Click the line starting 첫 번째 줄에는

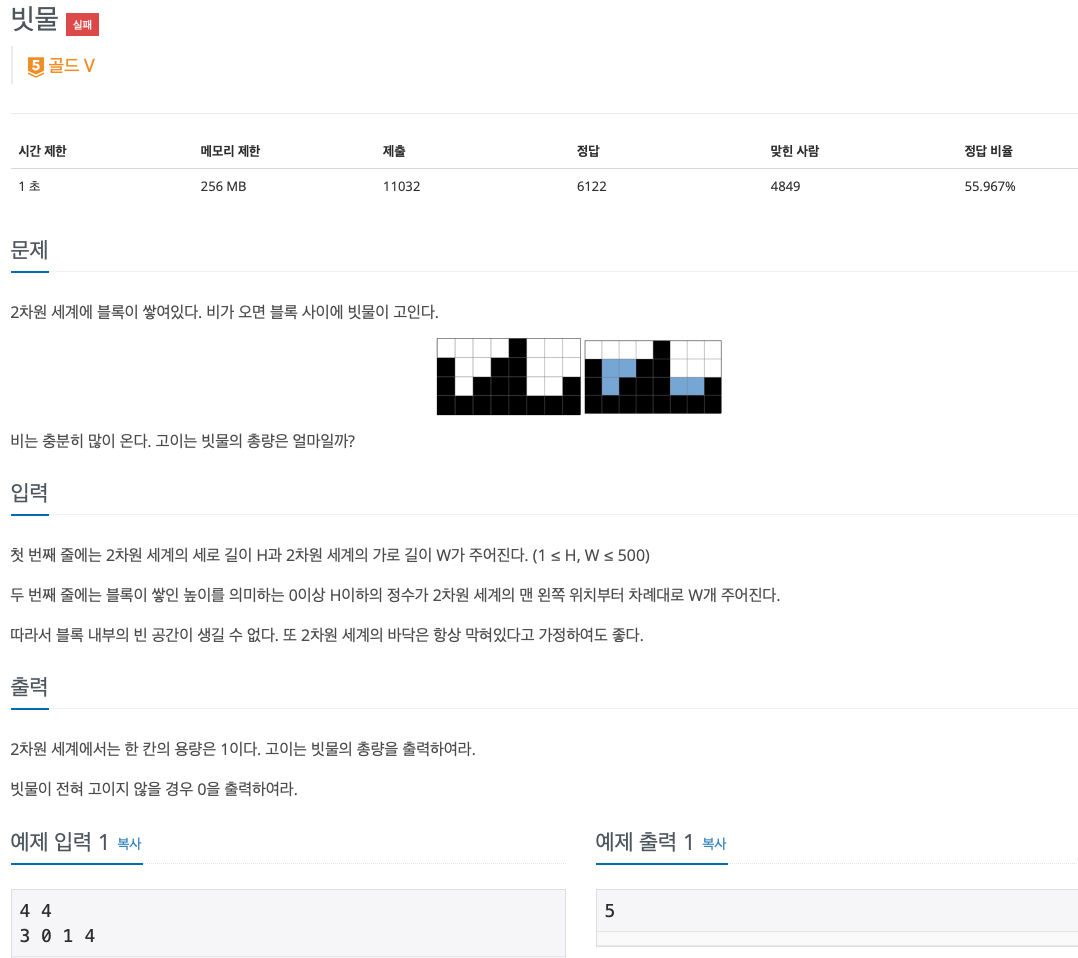coord(330,555)
